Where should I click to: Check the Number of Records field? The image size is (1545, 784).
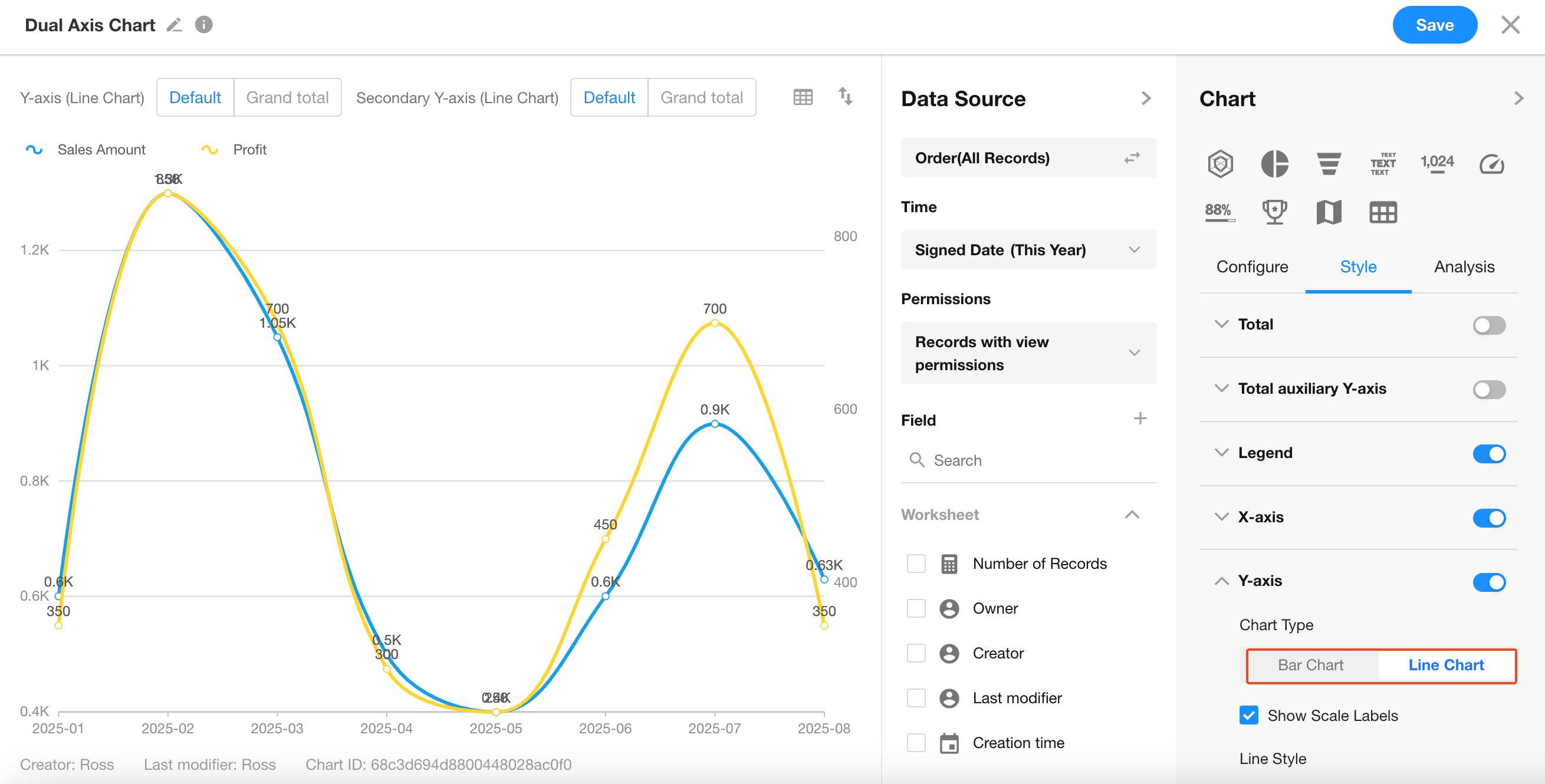tap(916, 564)
